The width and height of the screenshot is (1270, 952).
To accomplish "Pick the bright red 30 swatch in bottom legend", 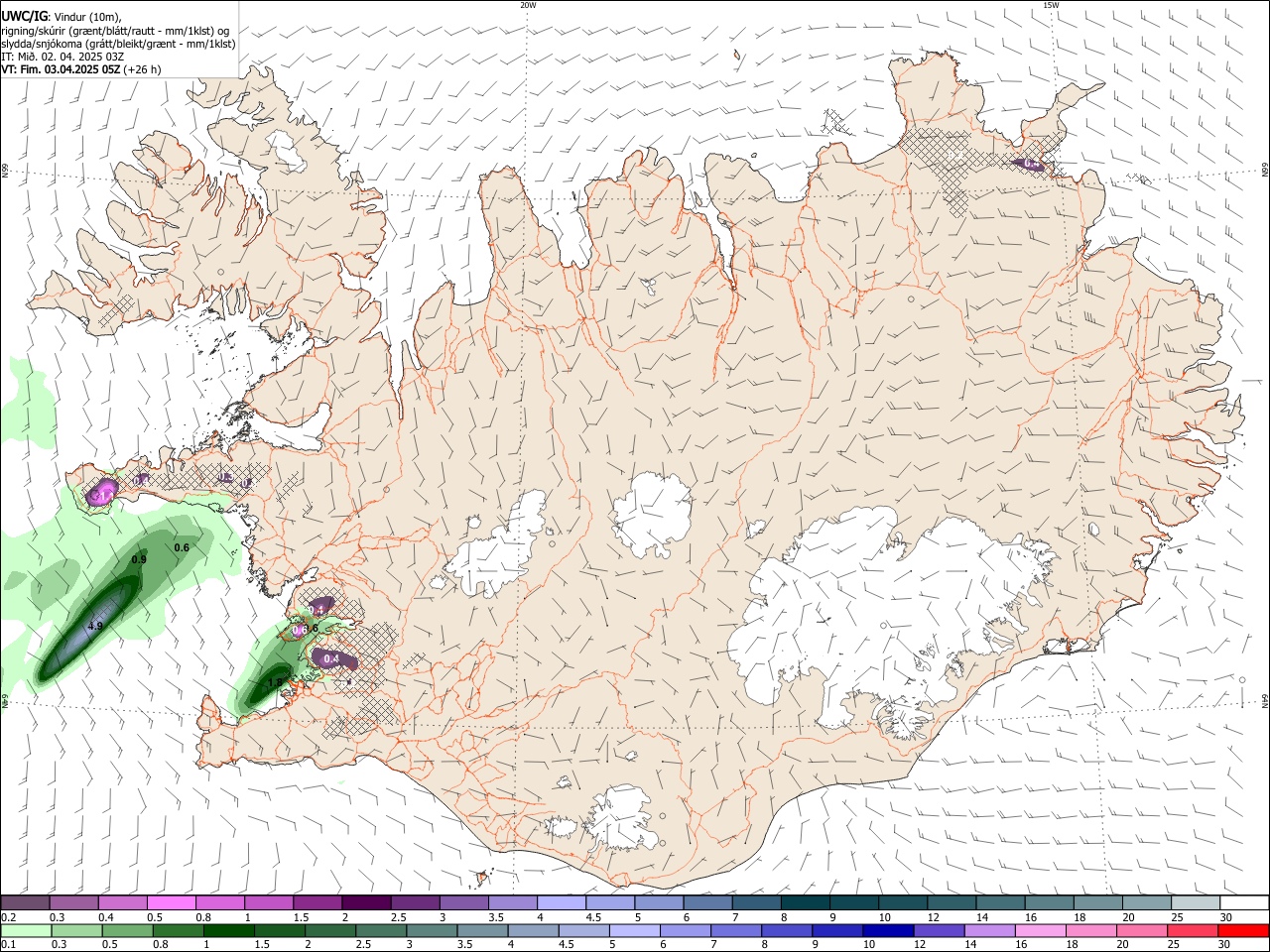I will click(1244, 930).
